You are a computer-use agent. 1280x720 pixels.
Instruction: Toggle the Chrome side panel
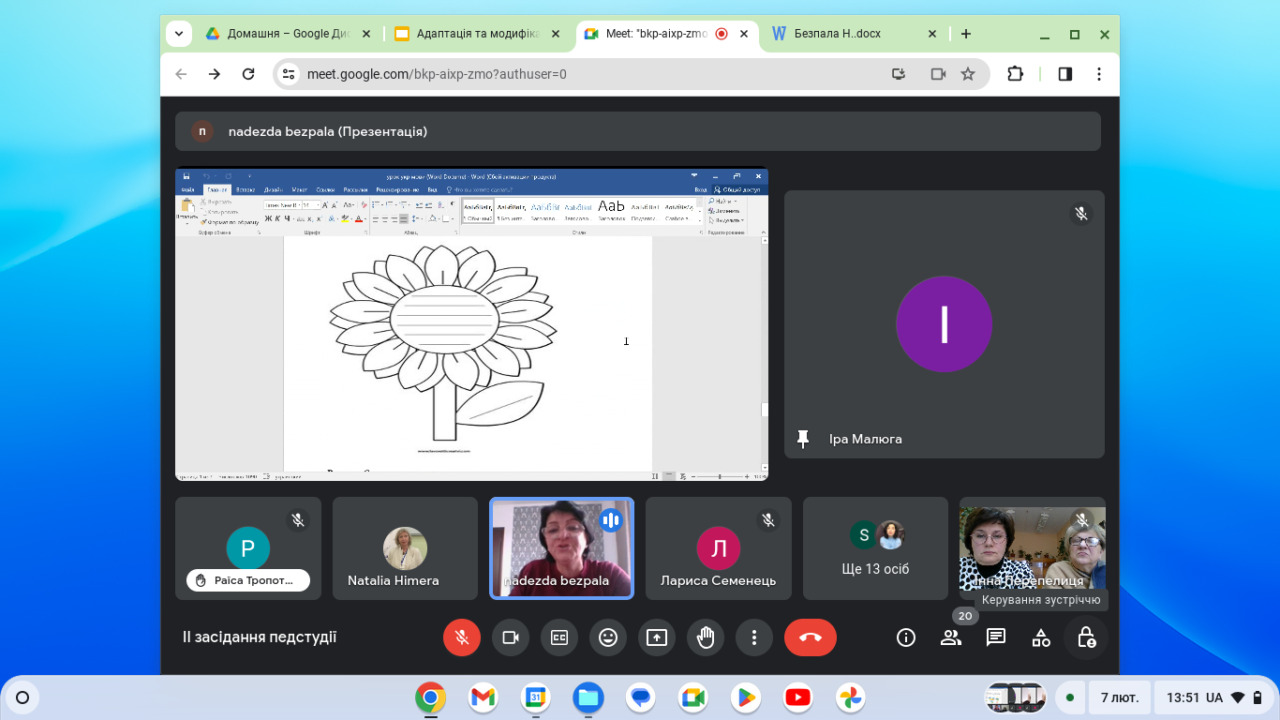pos(1065,74)
